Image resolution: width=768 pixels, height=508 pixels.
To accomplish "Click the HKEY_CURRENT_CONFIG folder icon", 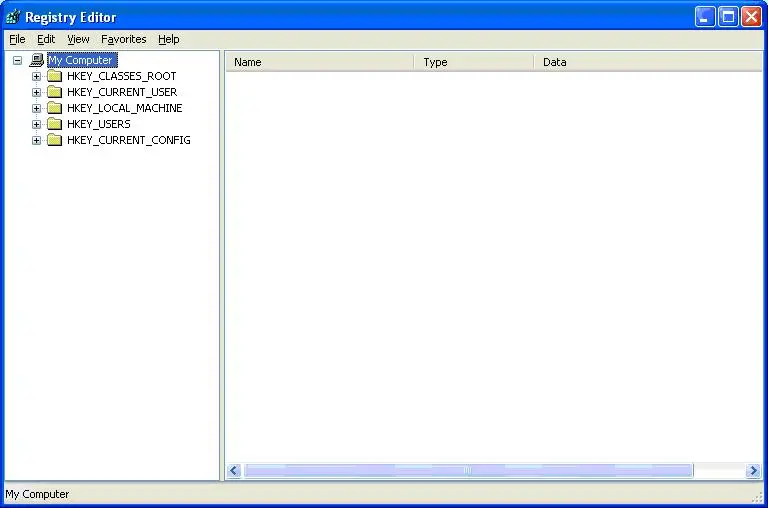I will pos(54,140).
